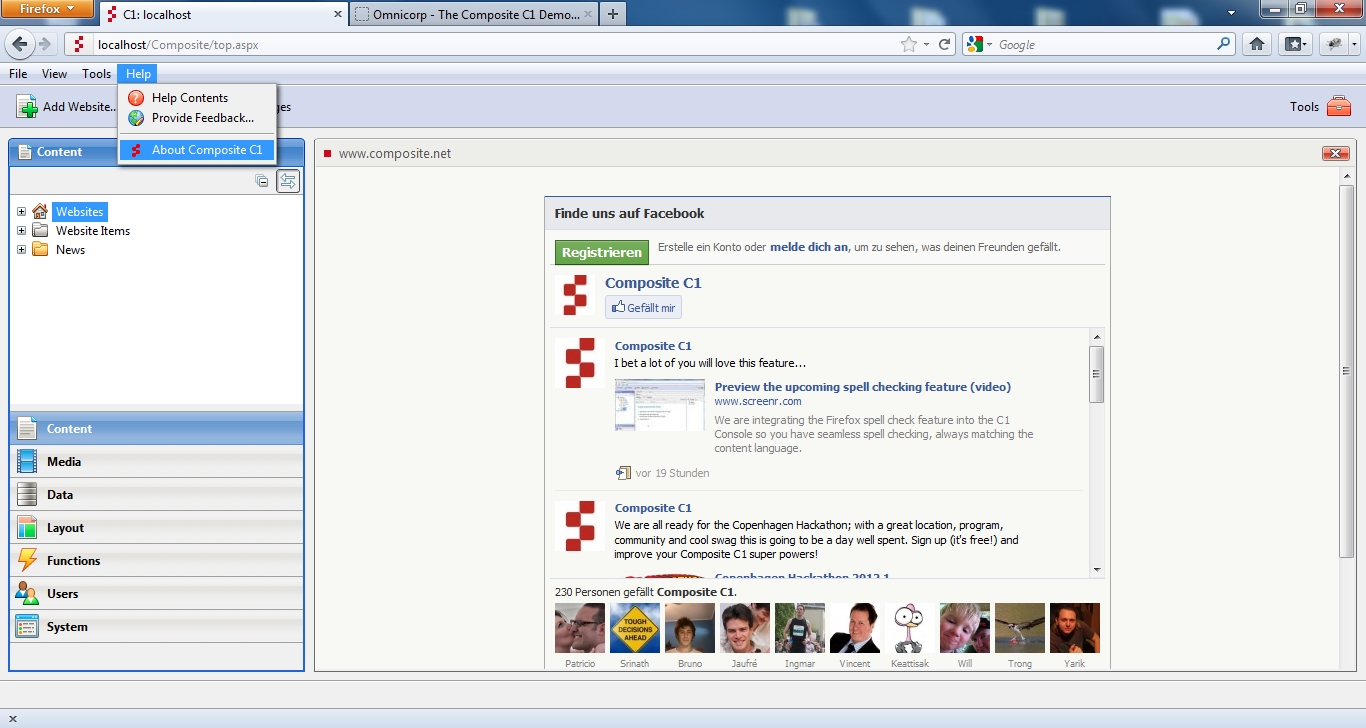This screenshot has height=728, width=1366.
Task: Switch to the Data perspective
Action: pos(60,495)
